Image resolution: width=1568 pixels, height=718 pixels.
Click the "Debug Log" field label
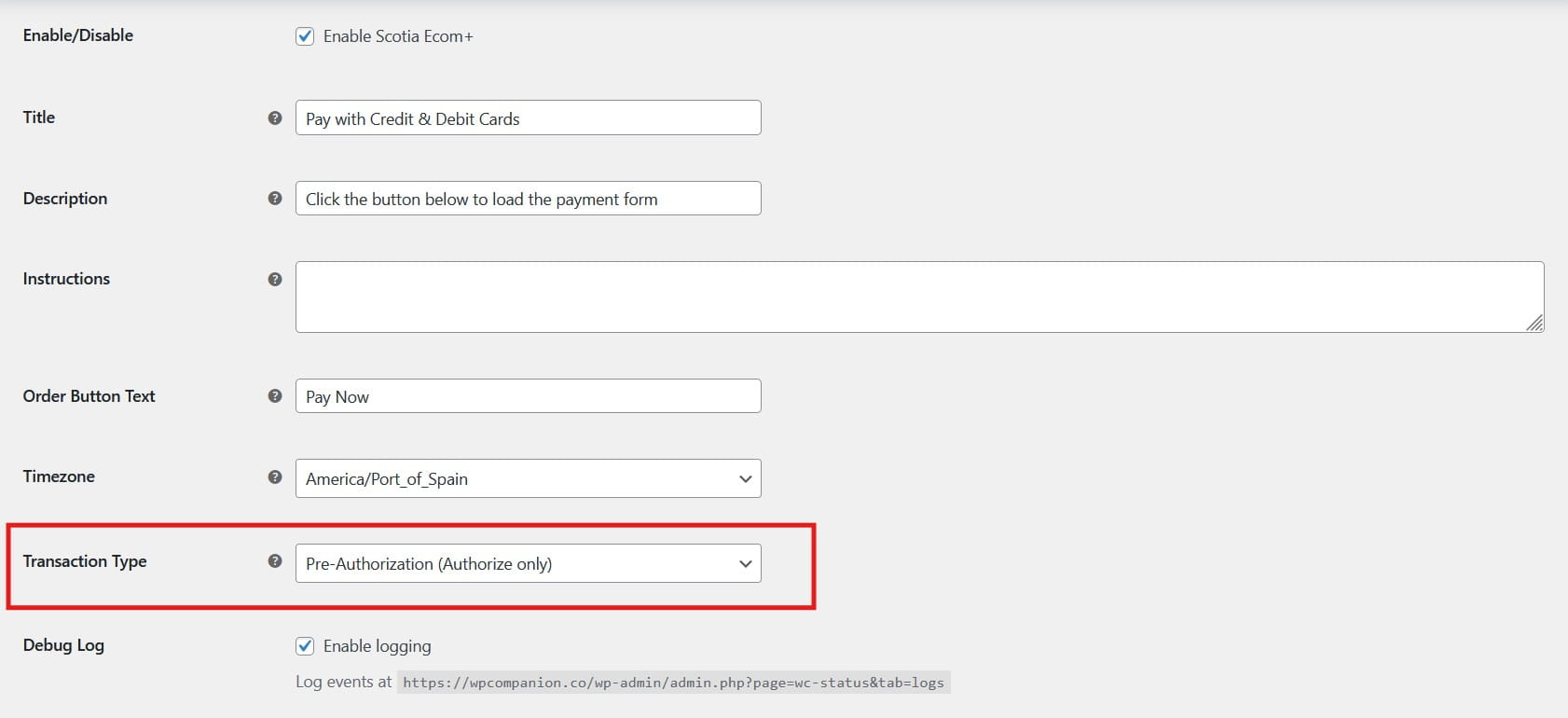pyautogui.click(x=63, y=645)
